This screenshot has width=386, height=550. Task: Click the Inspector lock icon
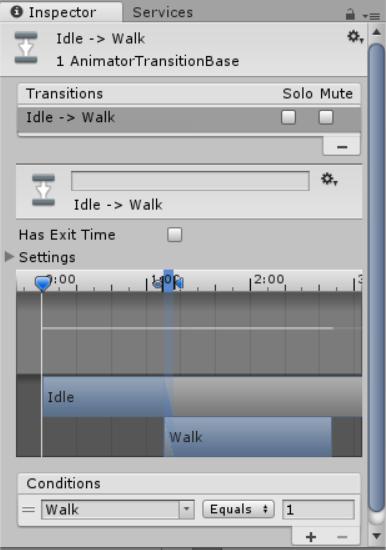(x=350, y=14)
